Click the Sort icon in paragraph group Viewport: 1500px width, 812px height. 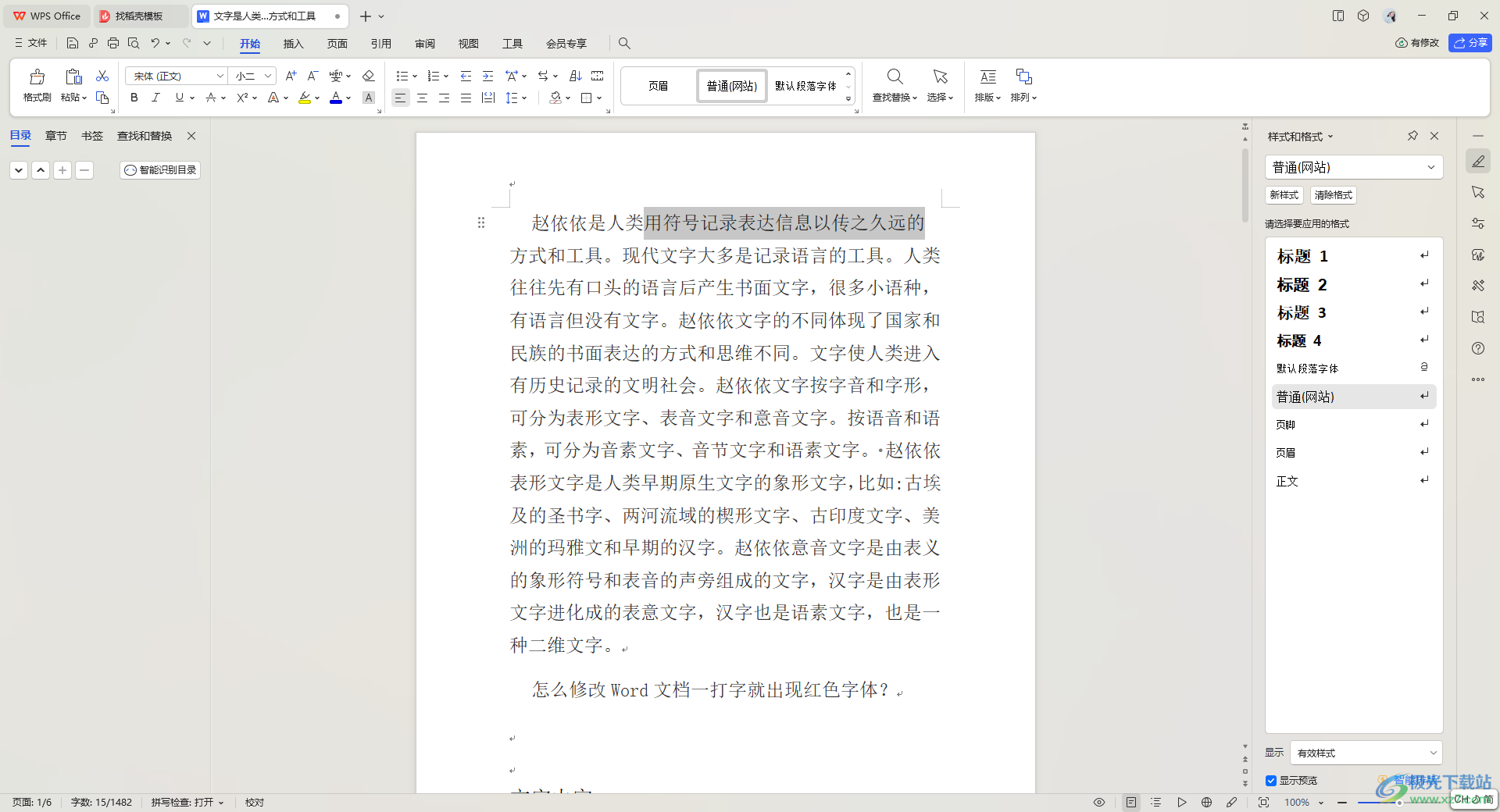[576, 76]
